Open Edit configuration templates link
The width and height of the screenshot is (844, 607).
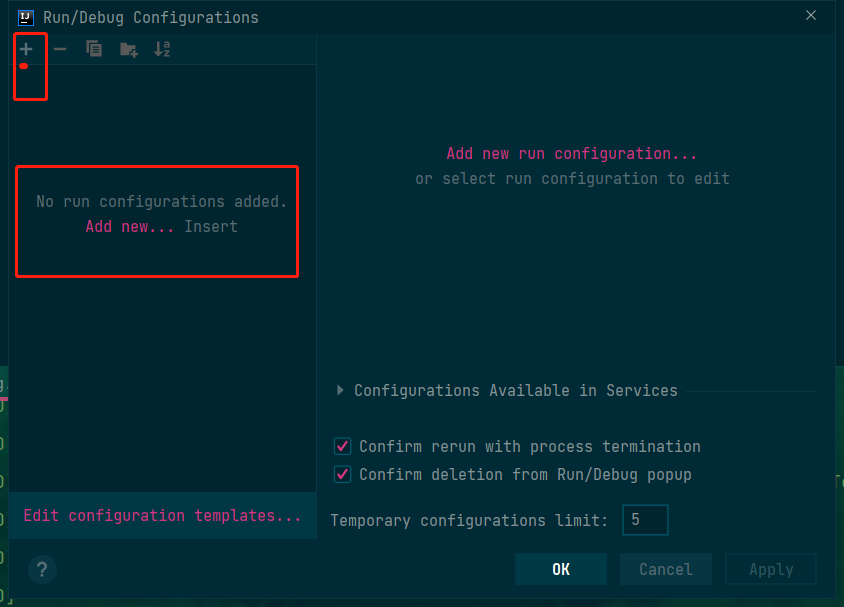162,516
